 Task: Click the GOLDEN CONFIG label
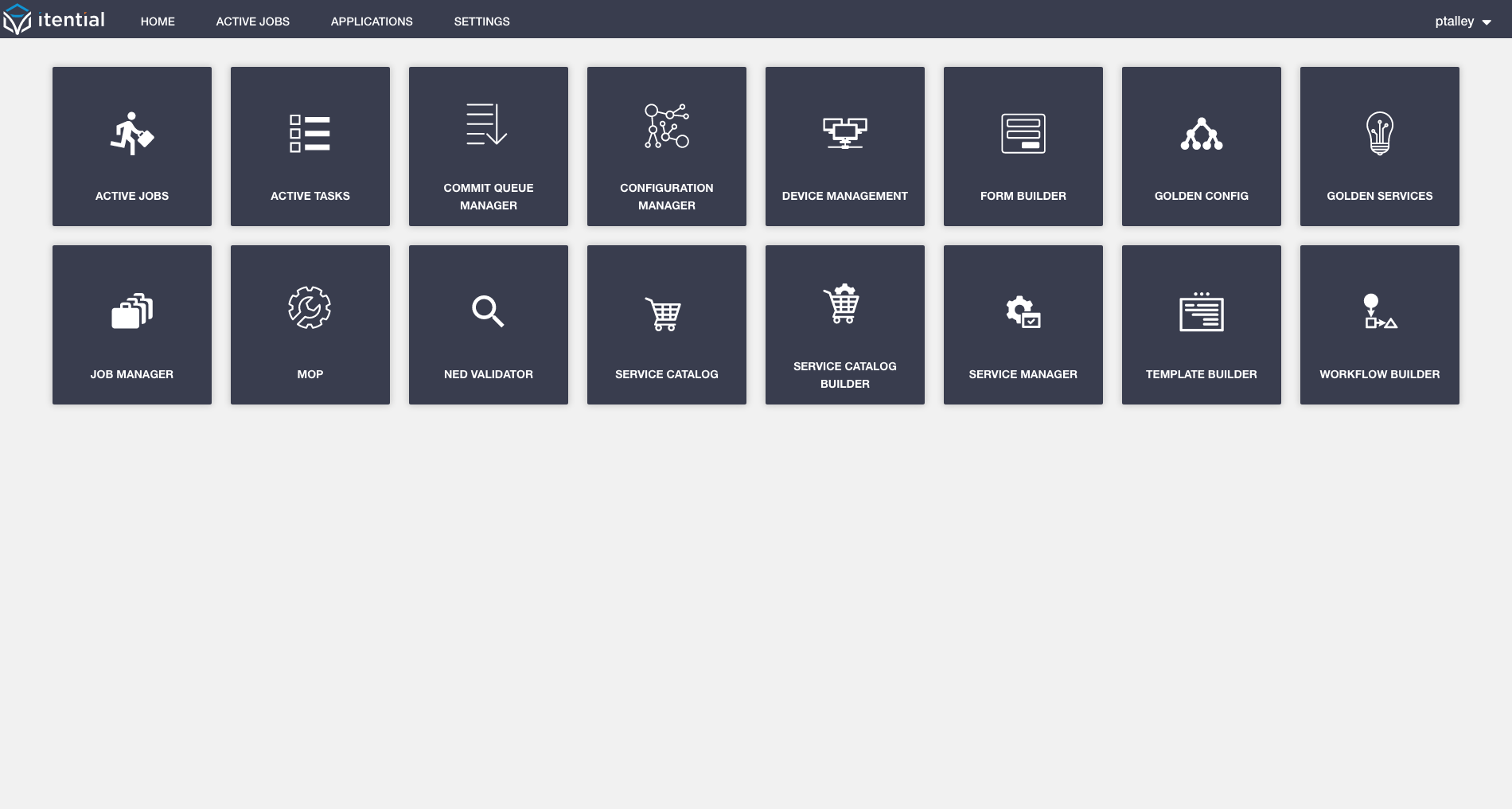pos(1202,196)
